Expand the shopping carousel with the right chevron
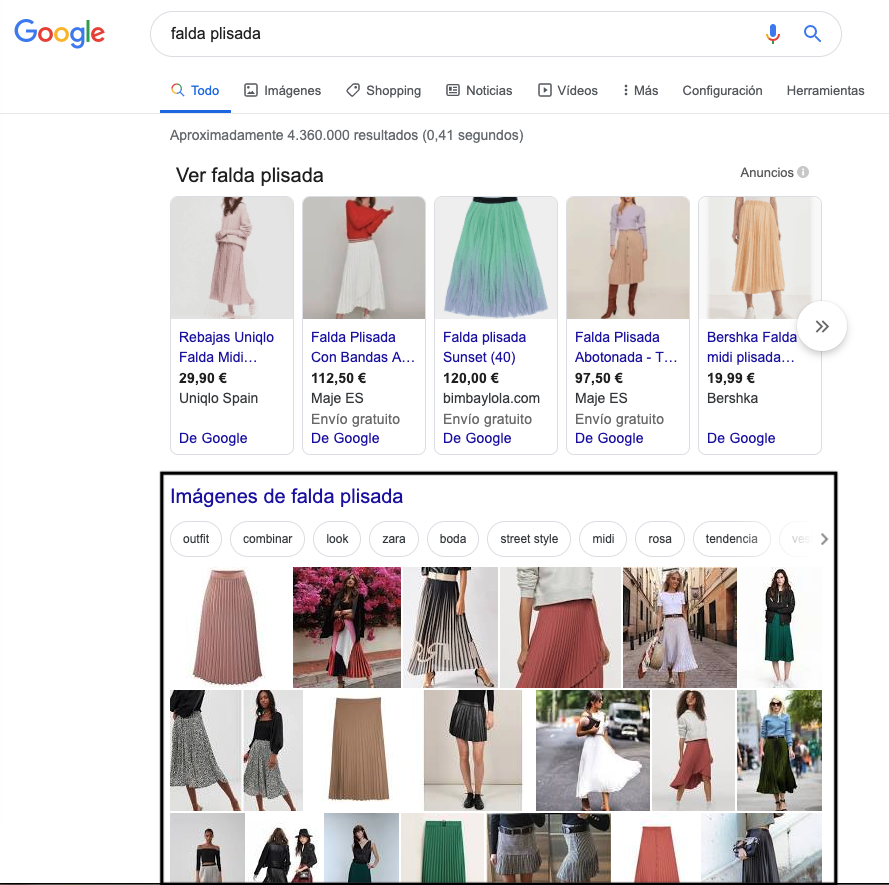This screenshot has height=885, width=889. (821, 326)
